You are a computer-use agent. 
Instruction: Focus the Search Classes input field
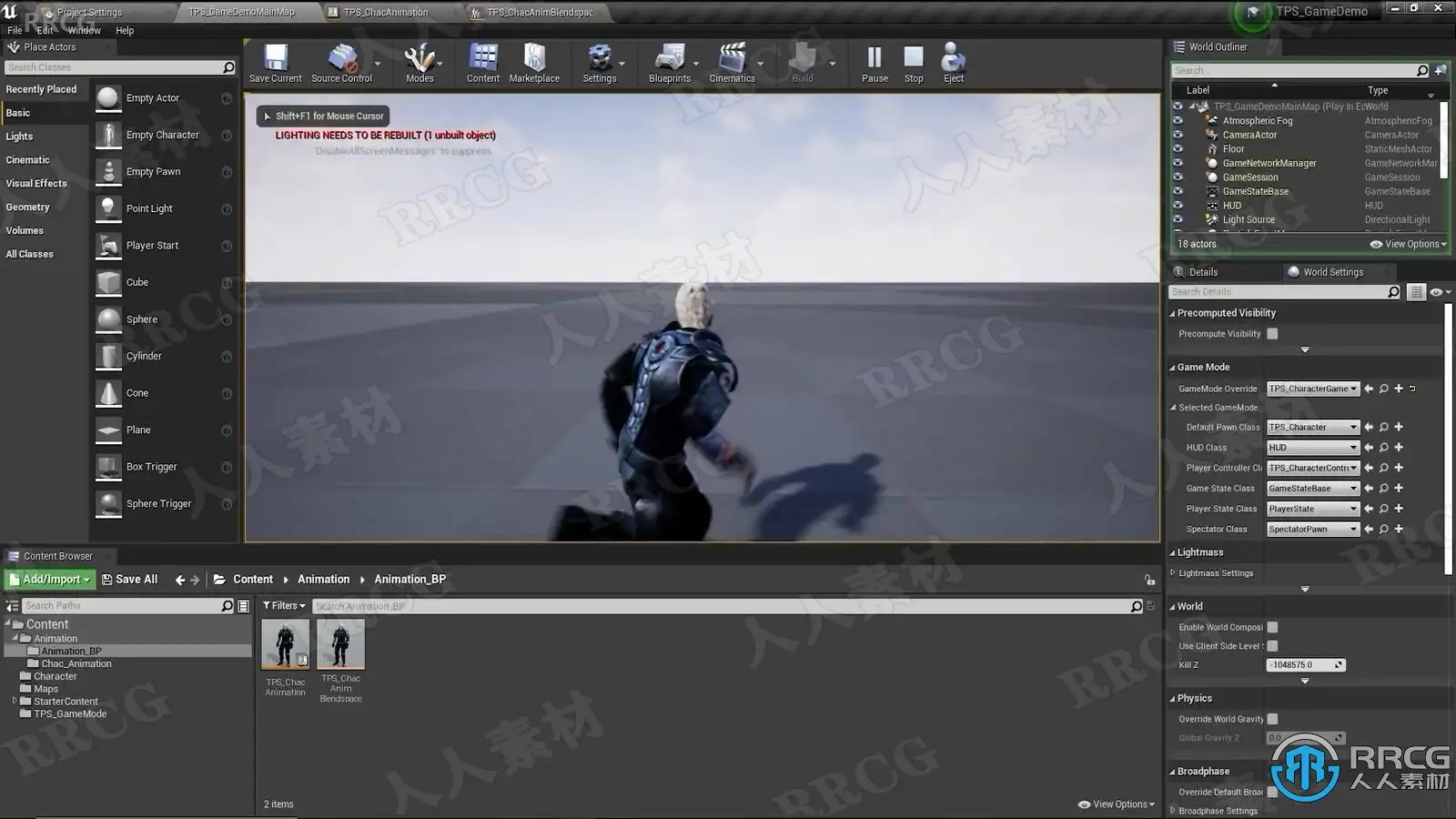(x=114, y=67)
